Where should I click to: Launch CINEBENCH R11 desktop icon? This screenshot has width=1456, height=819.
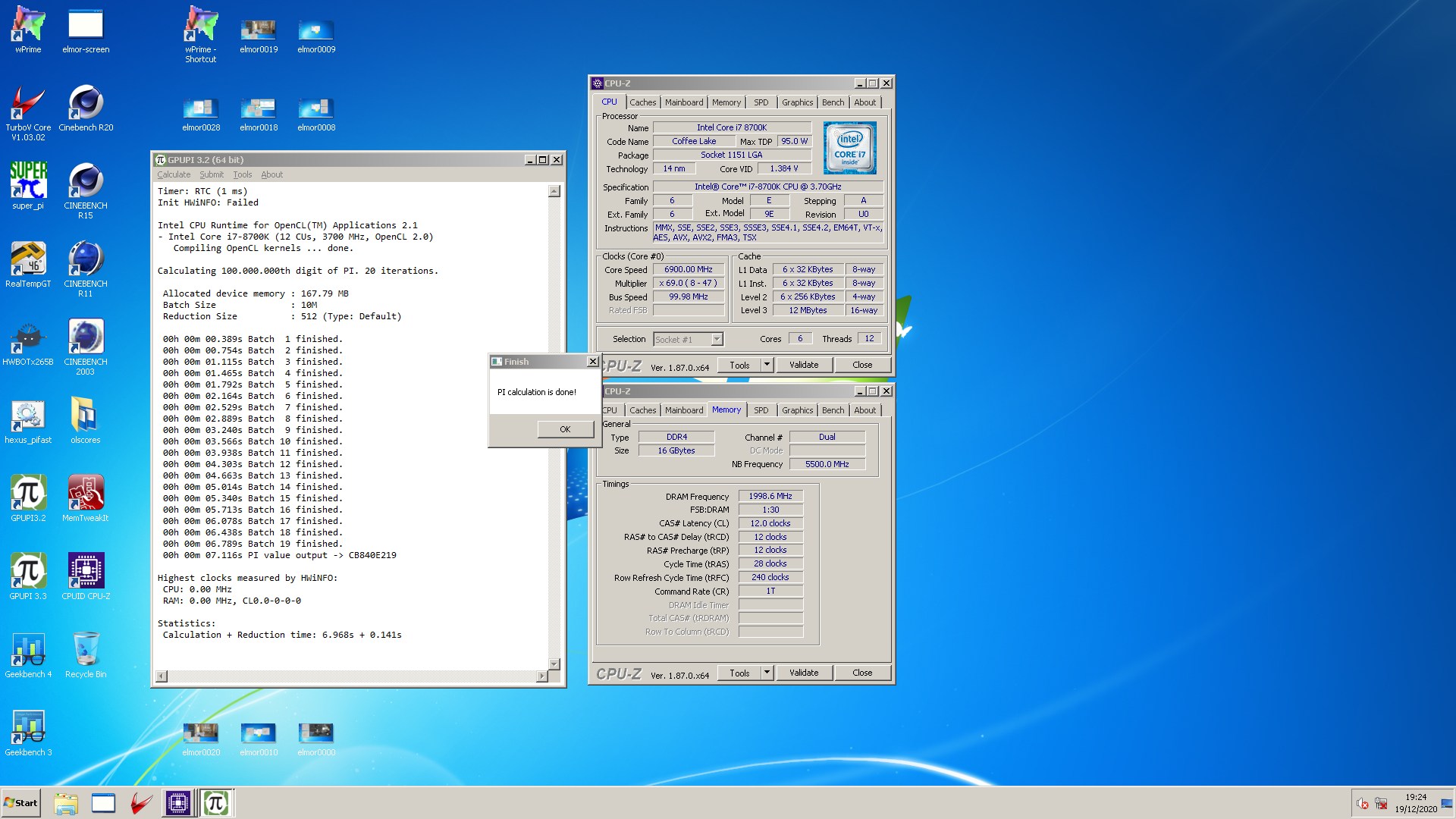tap(86, 268)
